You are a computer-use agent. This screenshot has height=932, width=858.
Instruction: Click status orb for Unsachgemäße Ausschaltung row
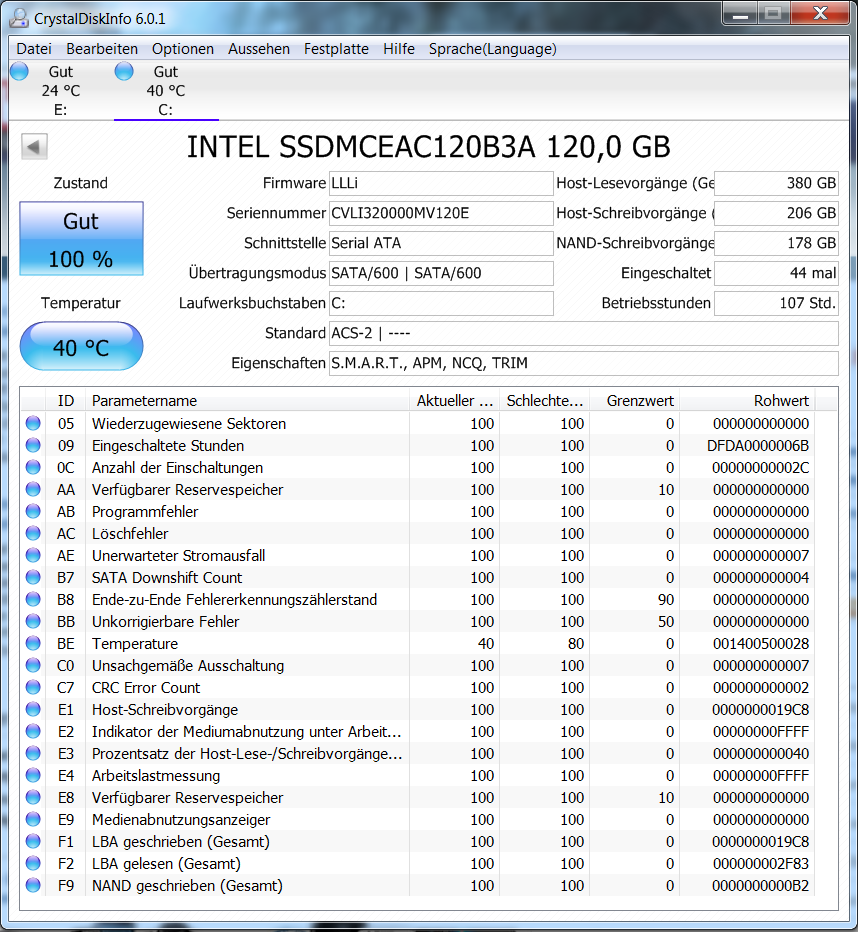coord(33,665)
